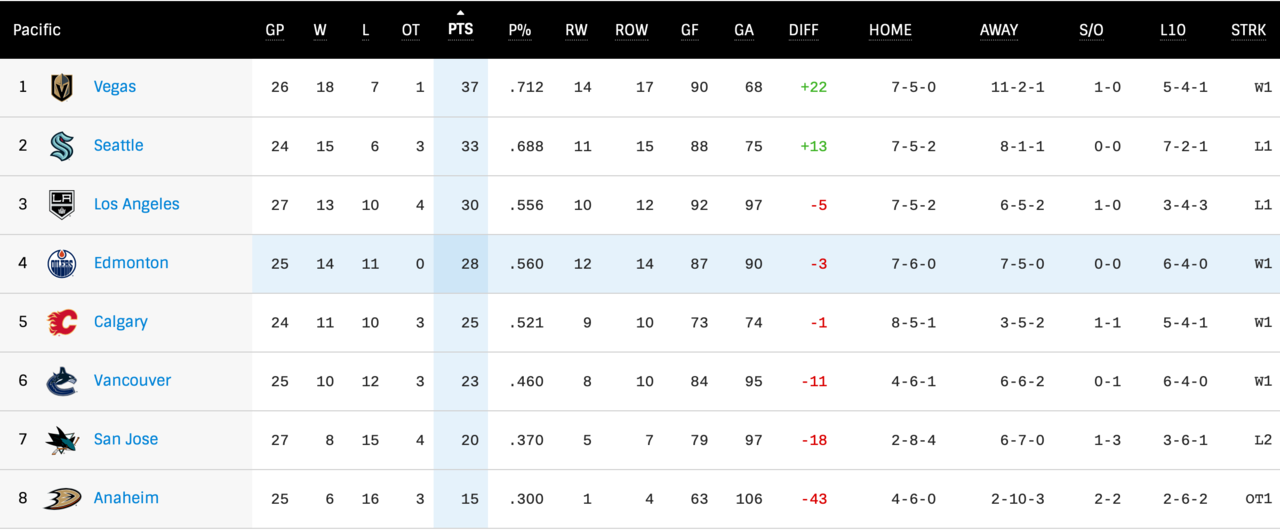
Task: Click the Anaheim Ducks logo
Action: [x=62, y=499]
